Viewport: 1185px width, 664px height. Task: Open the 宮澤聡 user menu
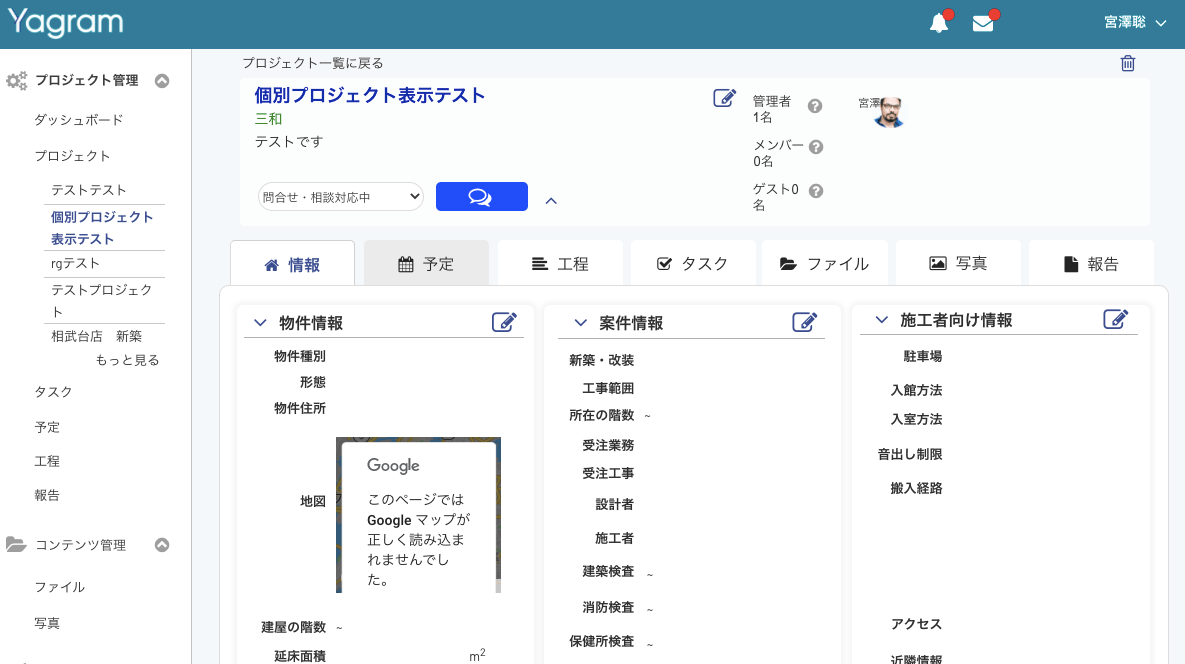(1135, 23)
